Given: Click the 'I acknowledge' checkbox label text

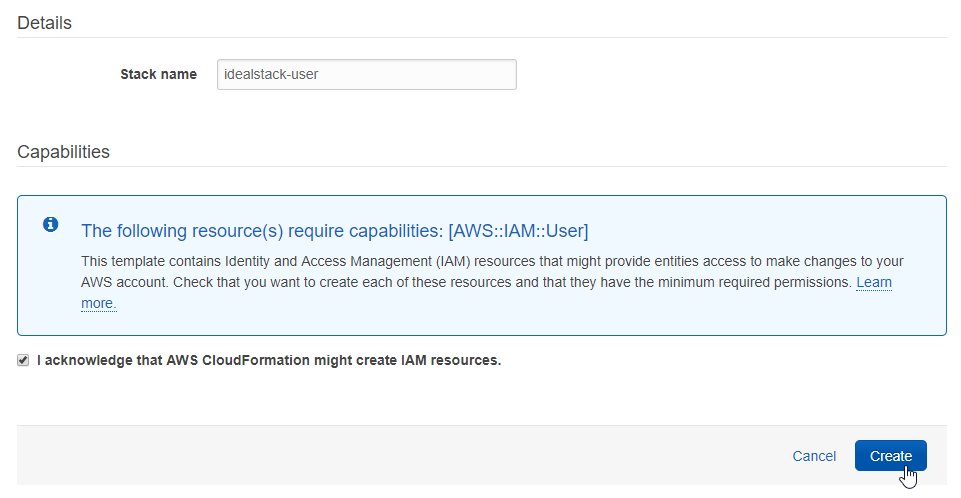Looking at the screenshot, I should [x=268, y=360].
